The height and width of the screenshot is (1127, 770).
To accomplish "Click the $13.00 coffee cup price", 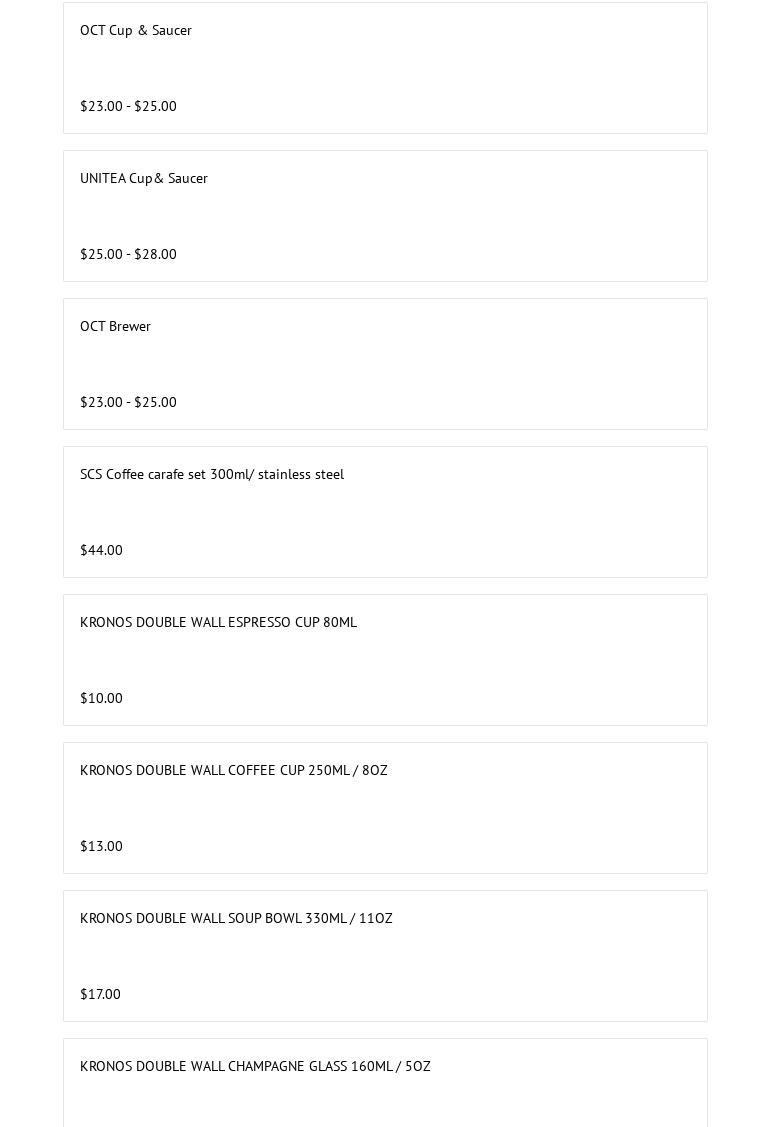I will coord(101,847).
